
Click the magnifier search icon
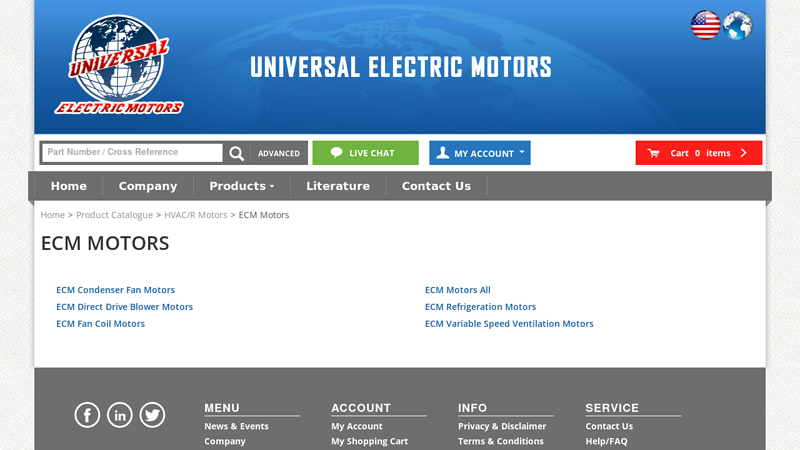click(x=236, y=153)
